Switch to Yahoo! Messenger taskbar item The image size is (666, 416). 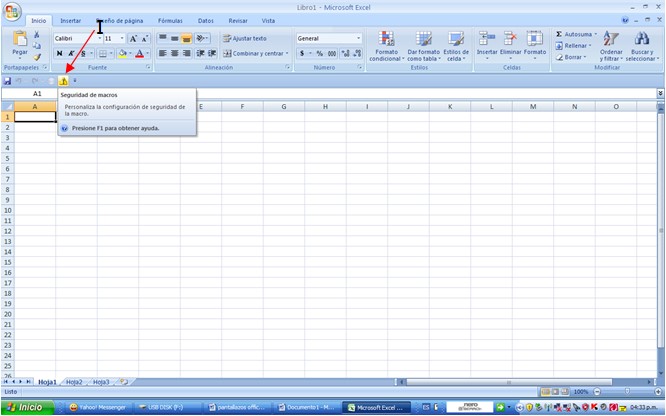click(x=100, y=408)
